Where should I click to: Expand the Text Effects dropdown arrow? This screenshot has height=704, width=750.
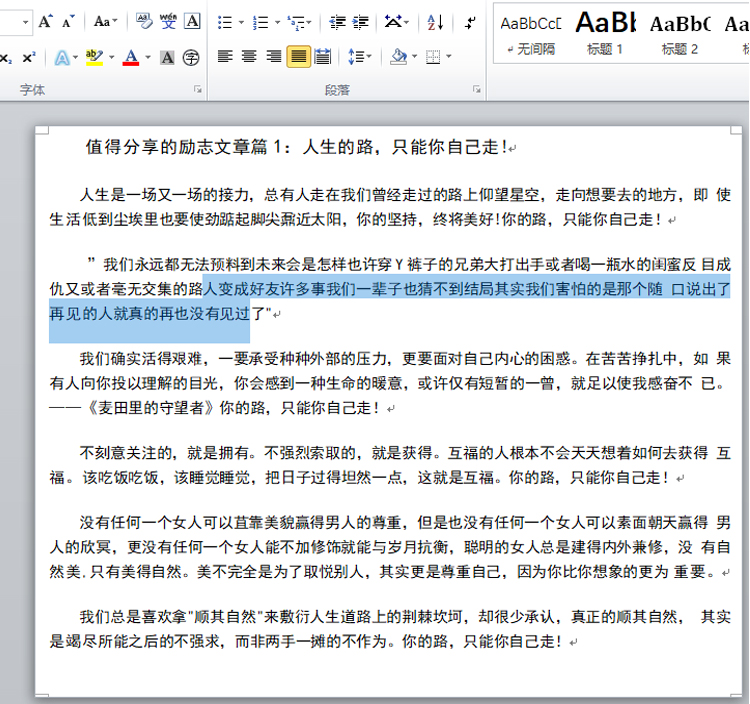coord(76,57)
